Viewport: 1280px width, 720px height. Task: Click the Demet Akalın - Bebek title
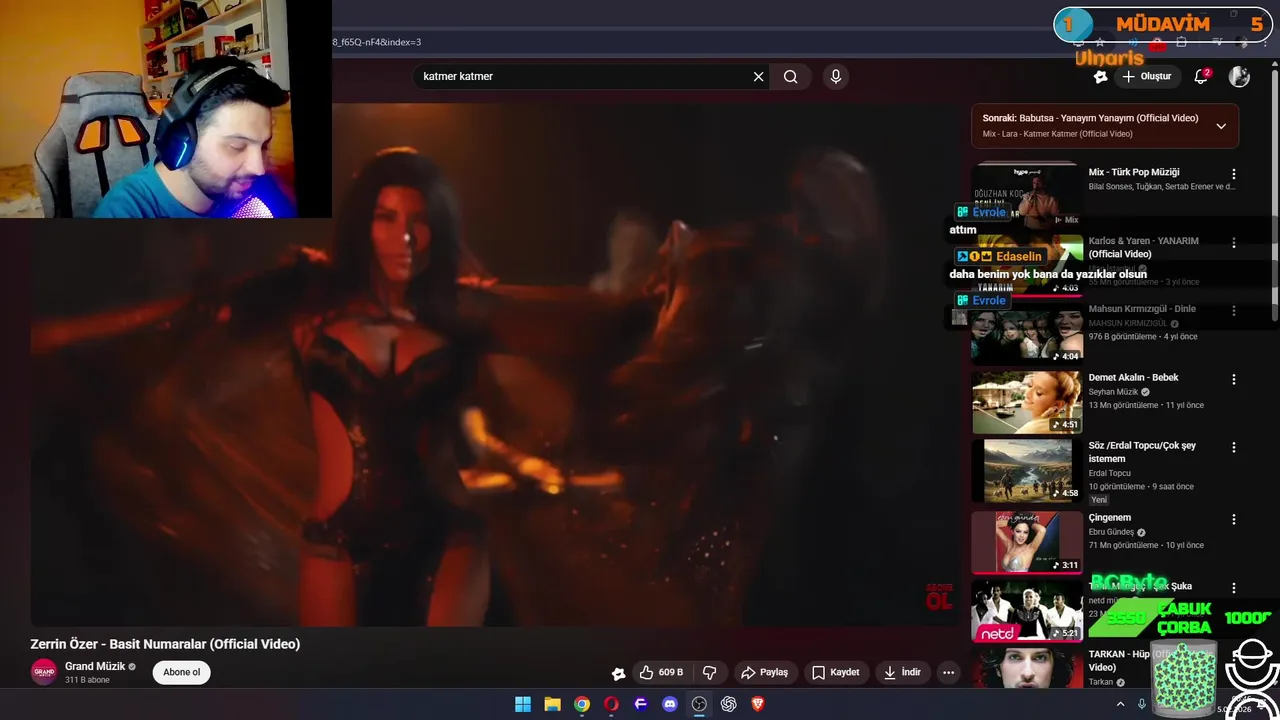click(1133, 378)
